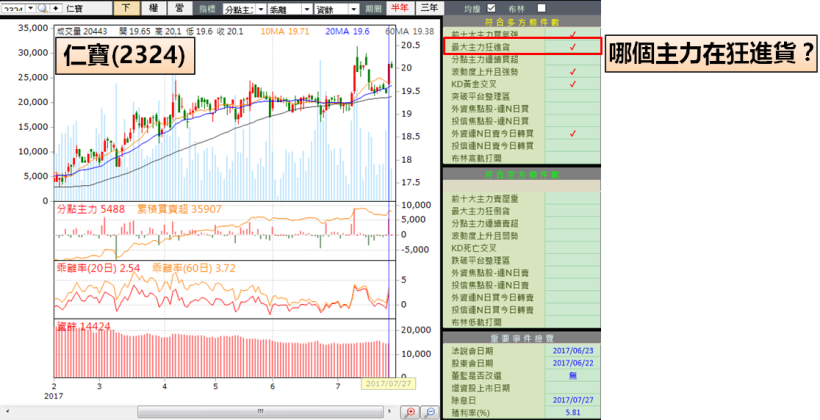Click 分點主力連續買超 condition row
820x420 pixels.
[x=521, y=59]
